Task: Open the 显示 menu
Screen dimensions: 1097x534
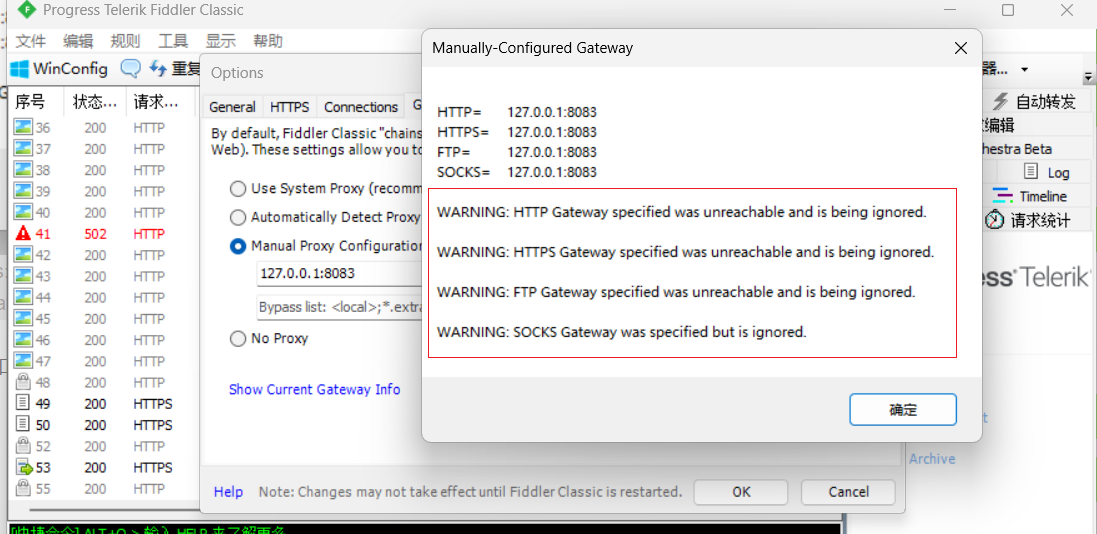Action: pos(220,41)
